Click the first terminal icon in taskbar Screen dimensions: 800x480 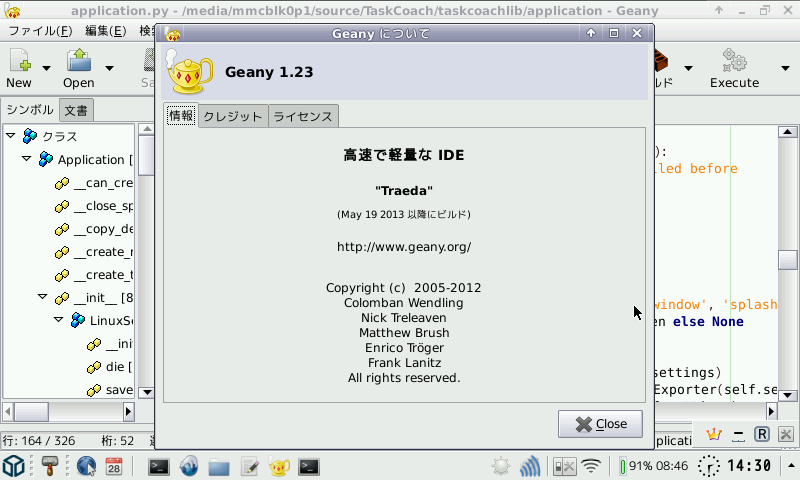point(158,467)
